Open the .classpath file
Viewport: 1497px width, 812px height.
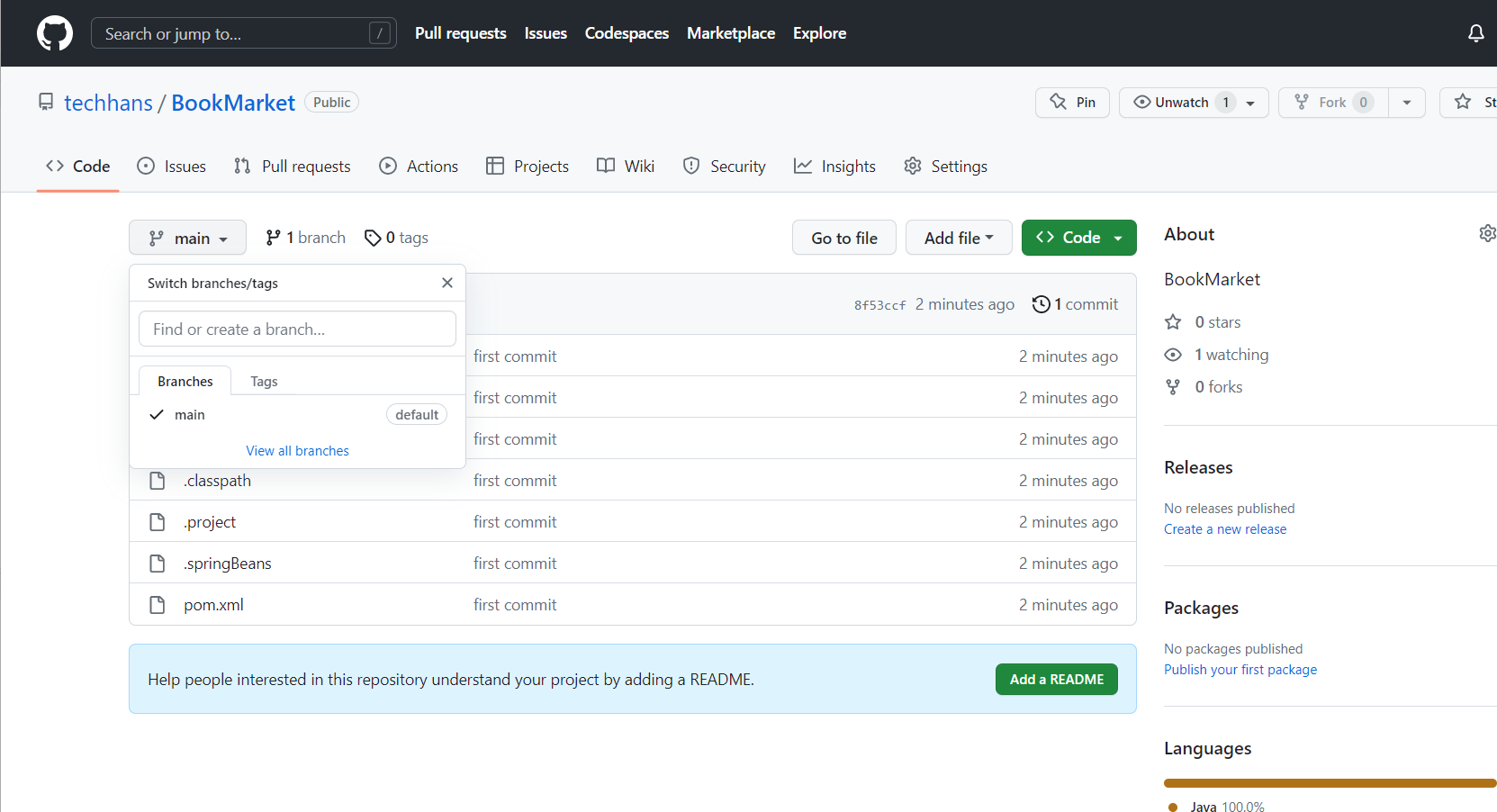tap(217, 481)
